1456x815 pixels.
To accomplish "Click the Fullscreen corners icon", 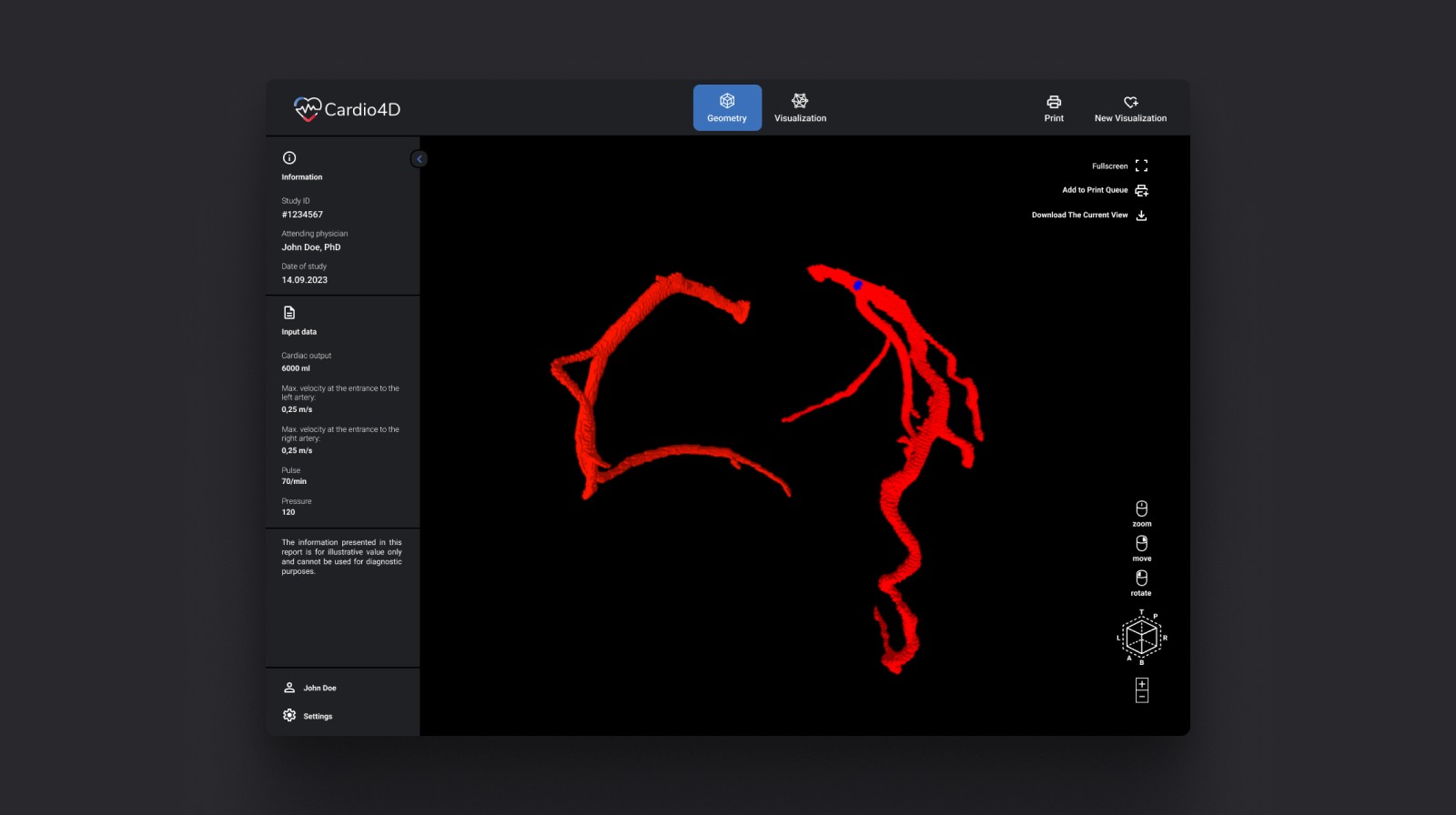I will 1141,166.
